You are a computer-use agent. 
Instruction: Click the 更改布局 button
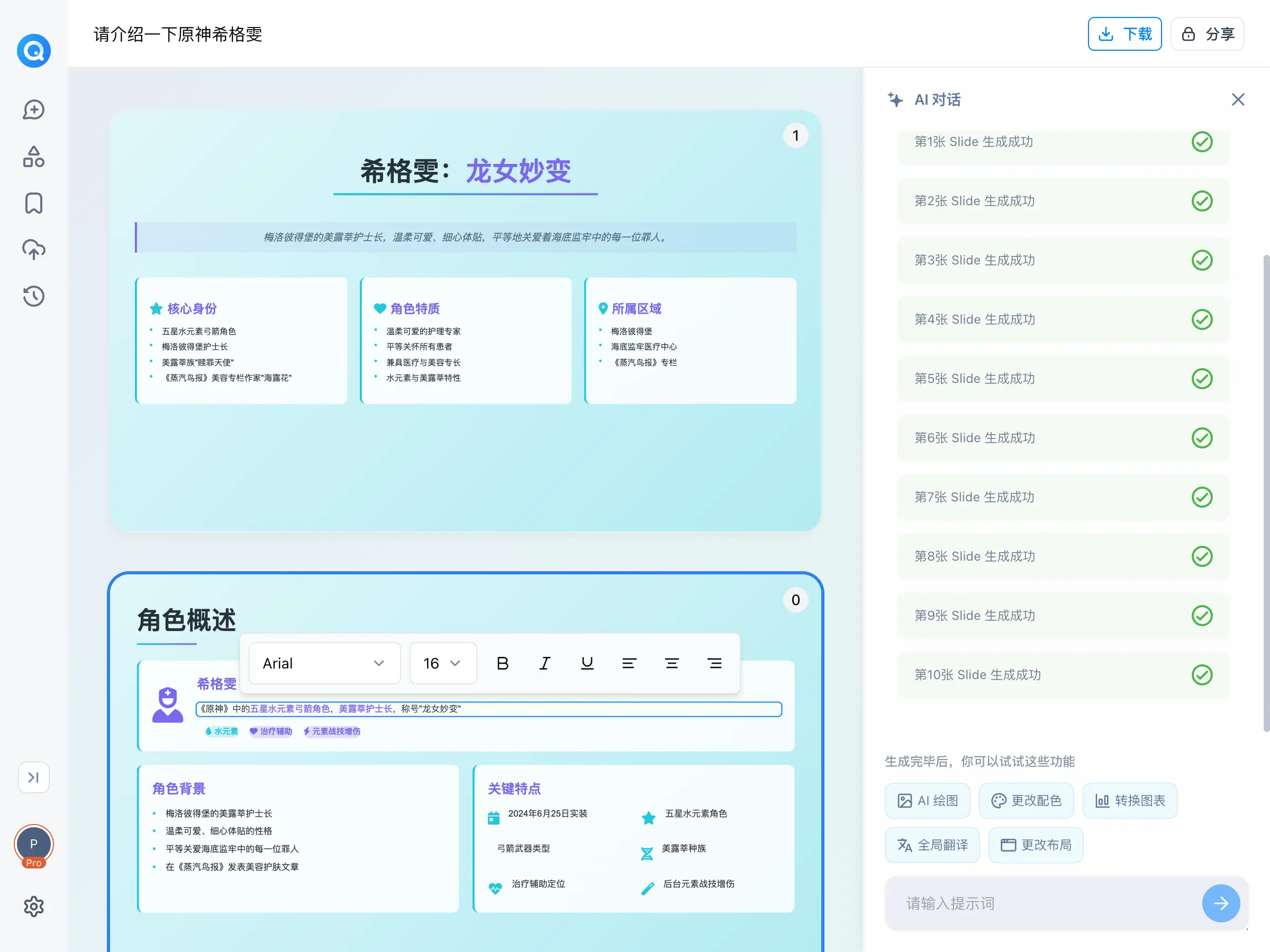pos(1036,845)
